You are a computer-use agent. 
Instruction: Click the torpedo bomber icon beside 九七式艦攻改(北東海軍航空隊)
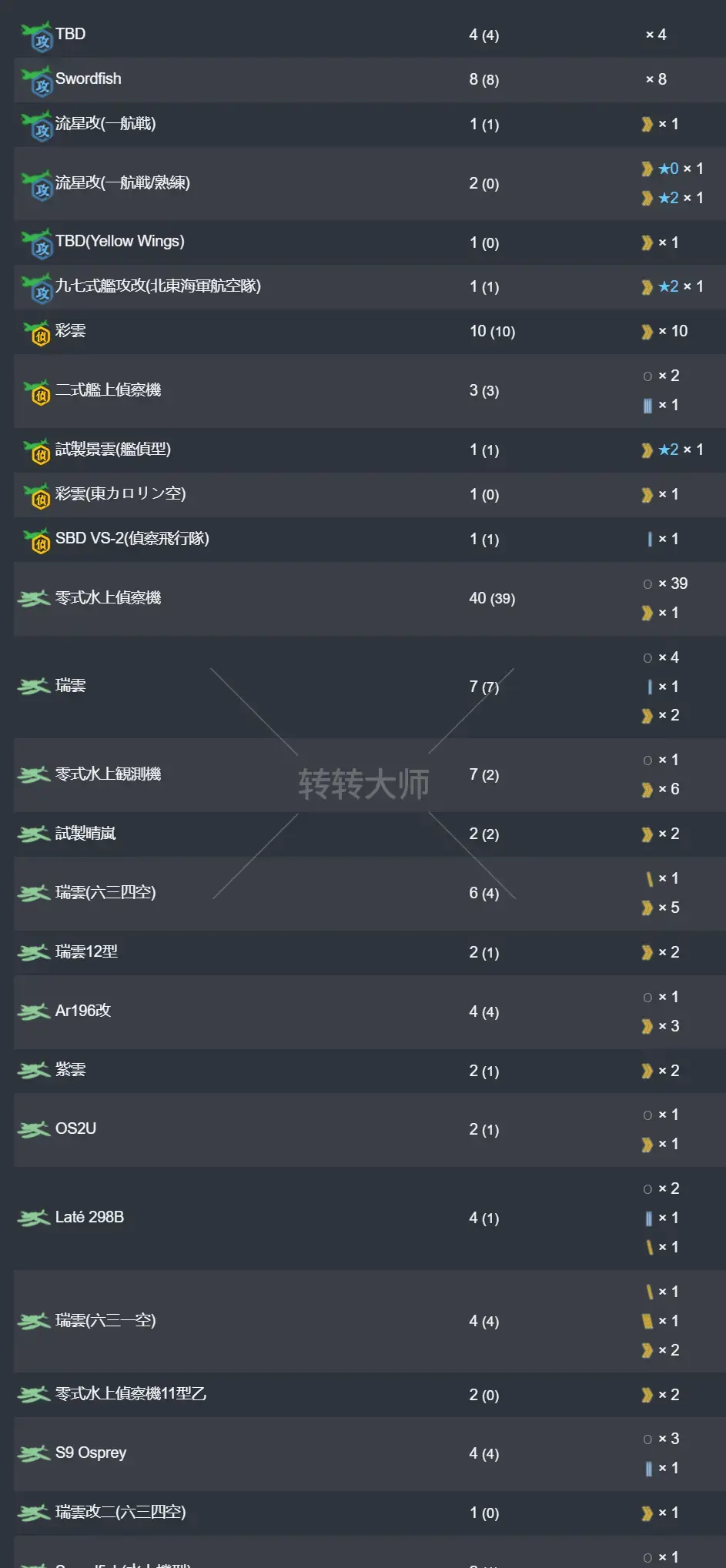[36, 288]
